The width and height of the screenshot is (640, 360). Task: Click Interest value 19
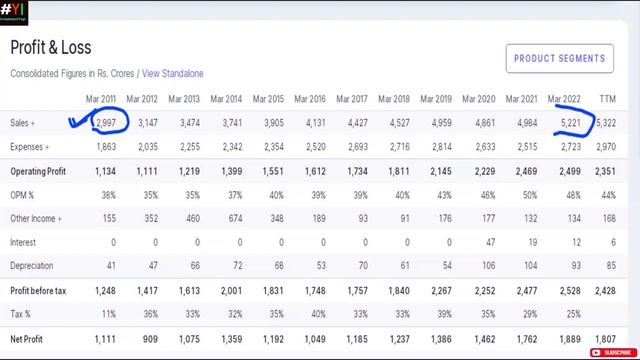coord(533,242)
